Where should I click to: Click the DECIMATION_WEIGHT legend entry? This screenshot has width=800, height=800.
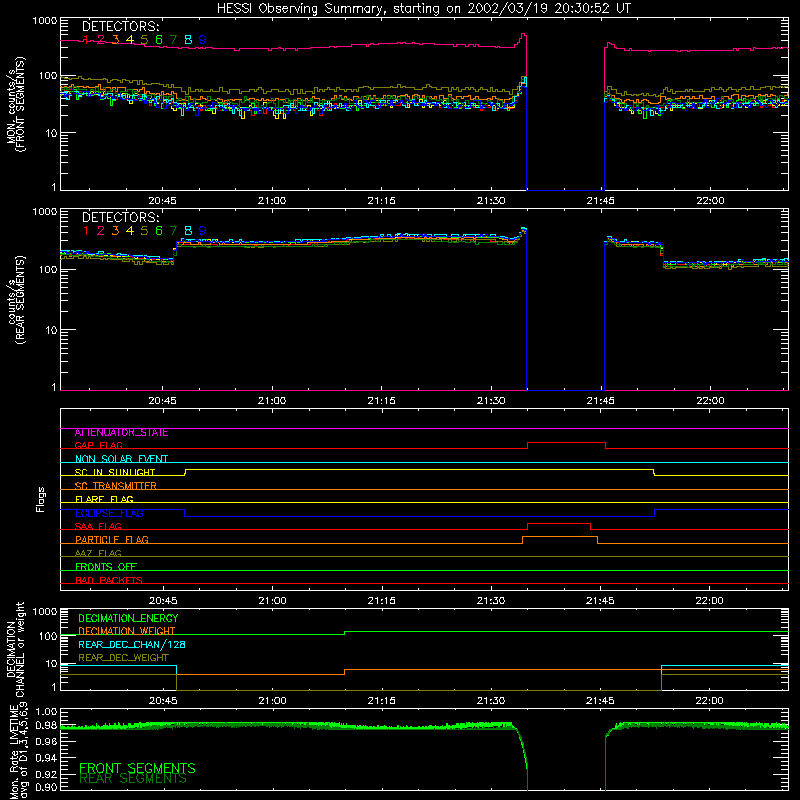coord(127,631)
